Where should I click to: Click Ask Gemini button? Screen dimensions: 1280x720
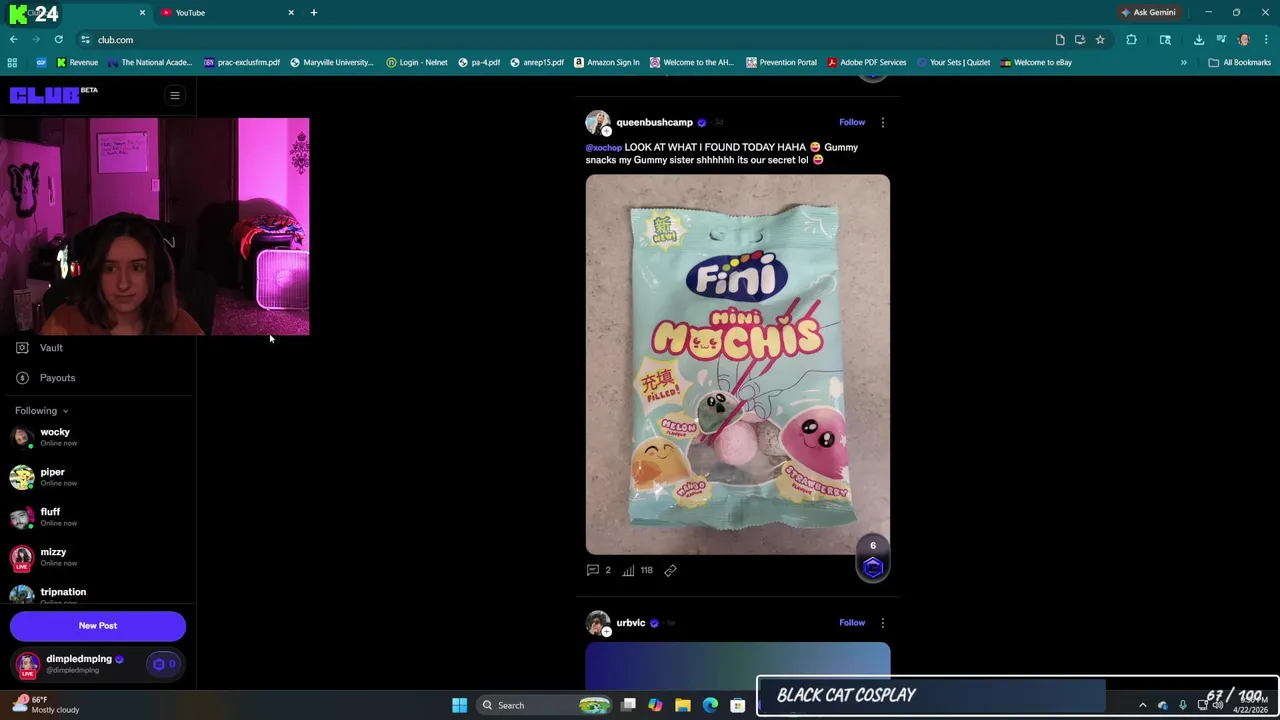pos(1148,13)
